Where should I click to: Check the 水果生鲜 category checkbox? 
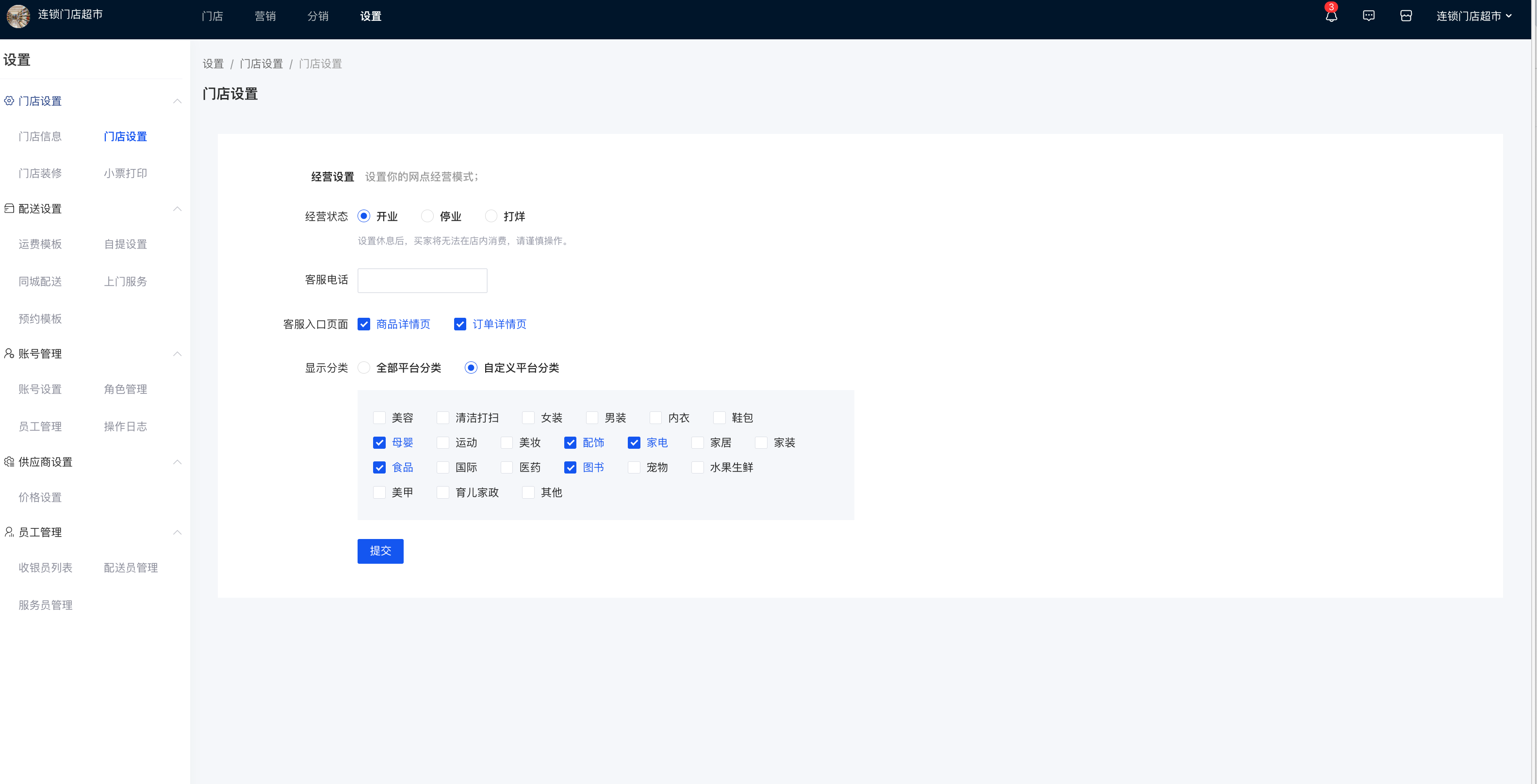[x=698, y=467]
